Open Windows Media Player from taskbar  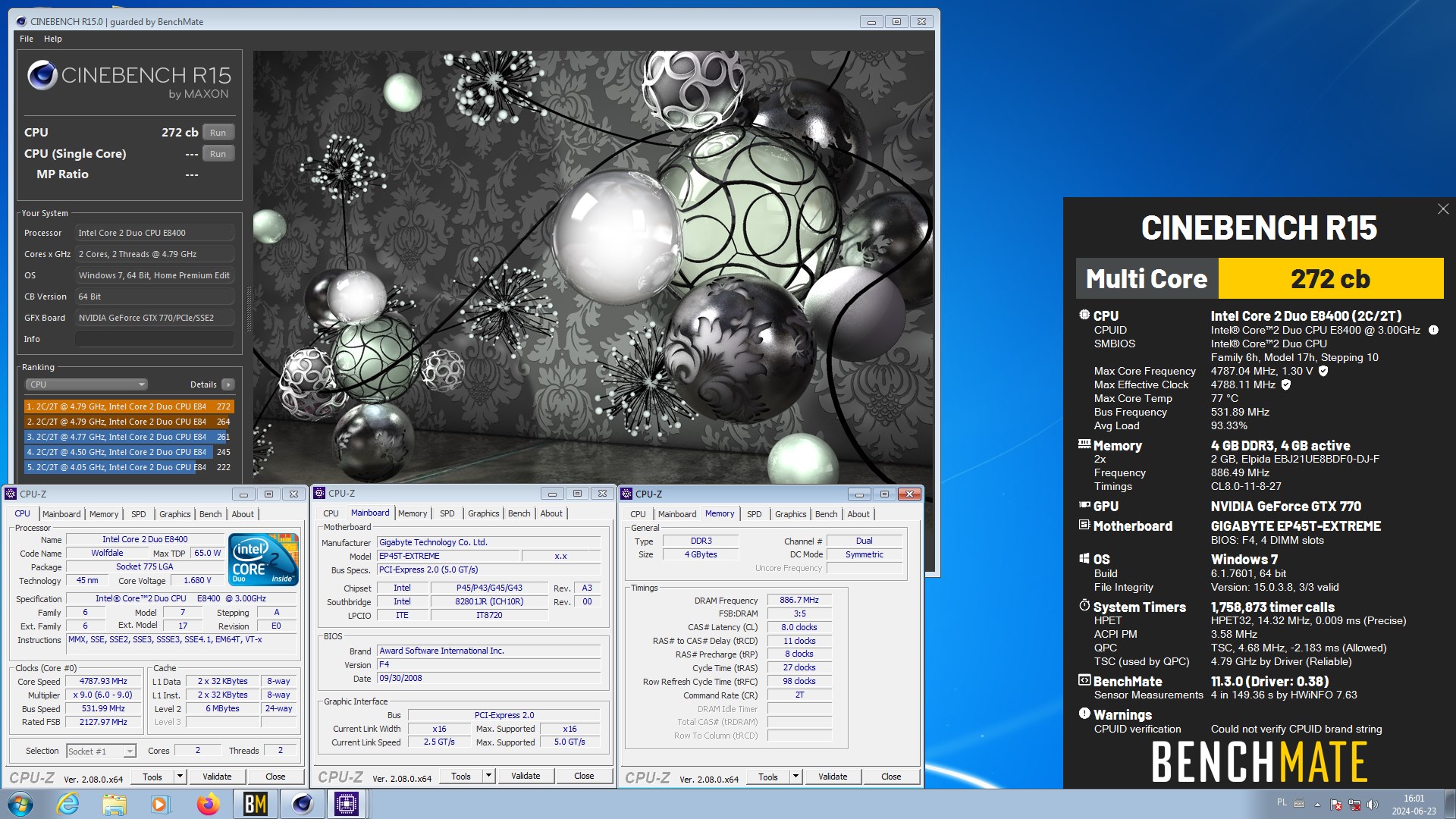pyautogui.click(x=160, y=804)
